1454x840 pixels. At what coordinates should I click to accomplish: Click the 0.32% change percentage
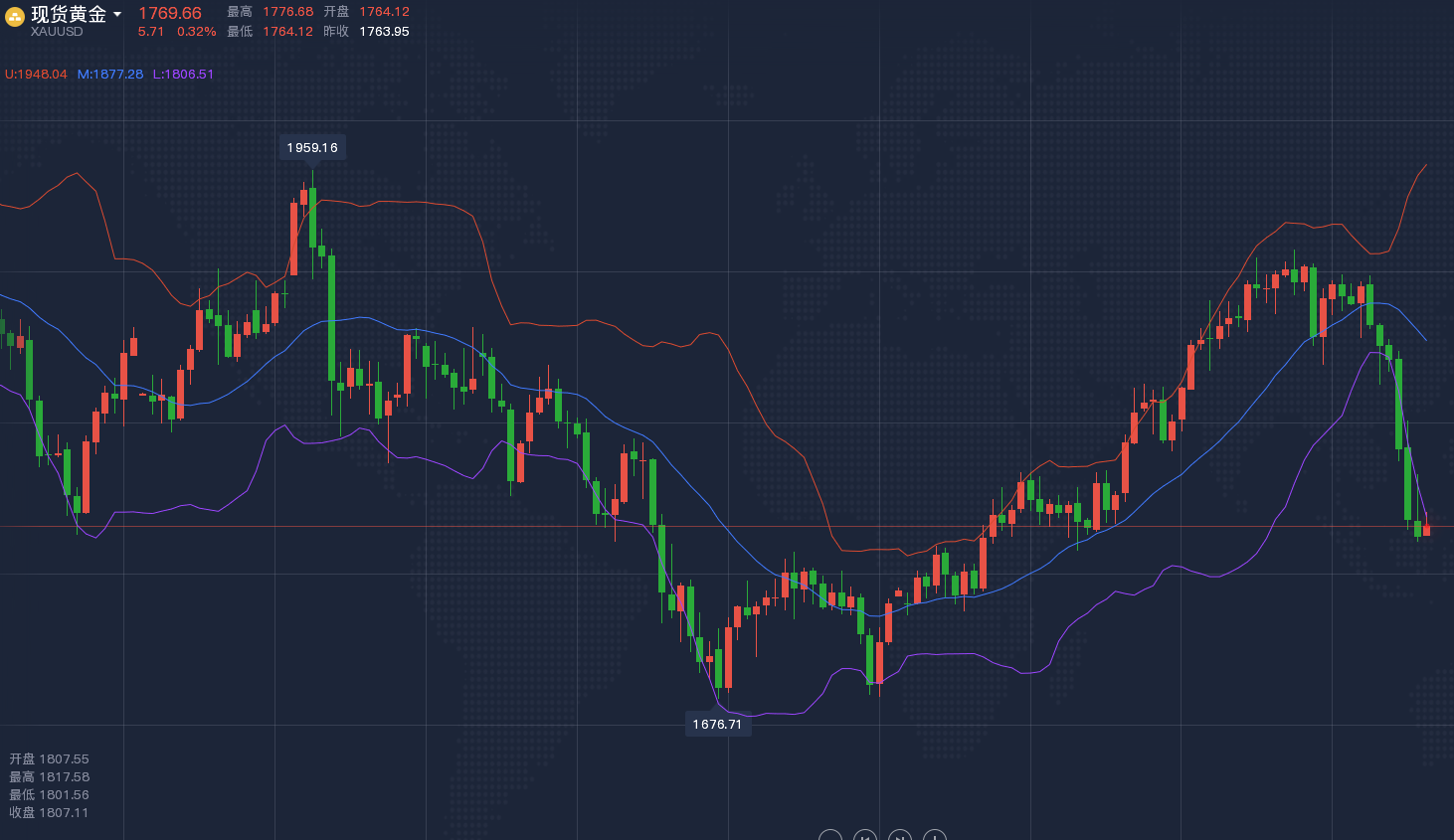point(196,32)
